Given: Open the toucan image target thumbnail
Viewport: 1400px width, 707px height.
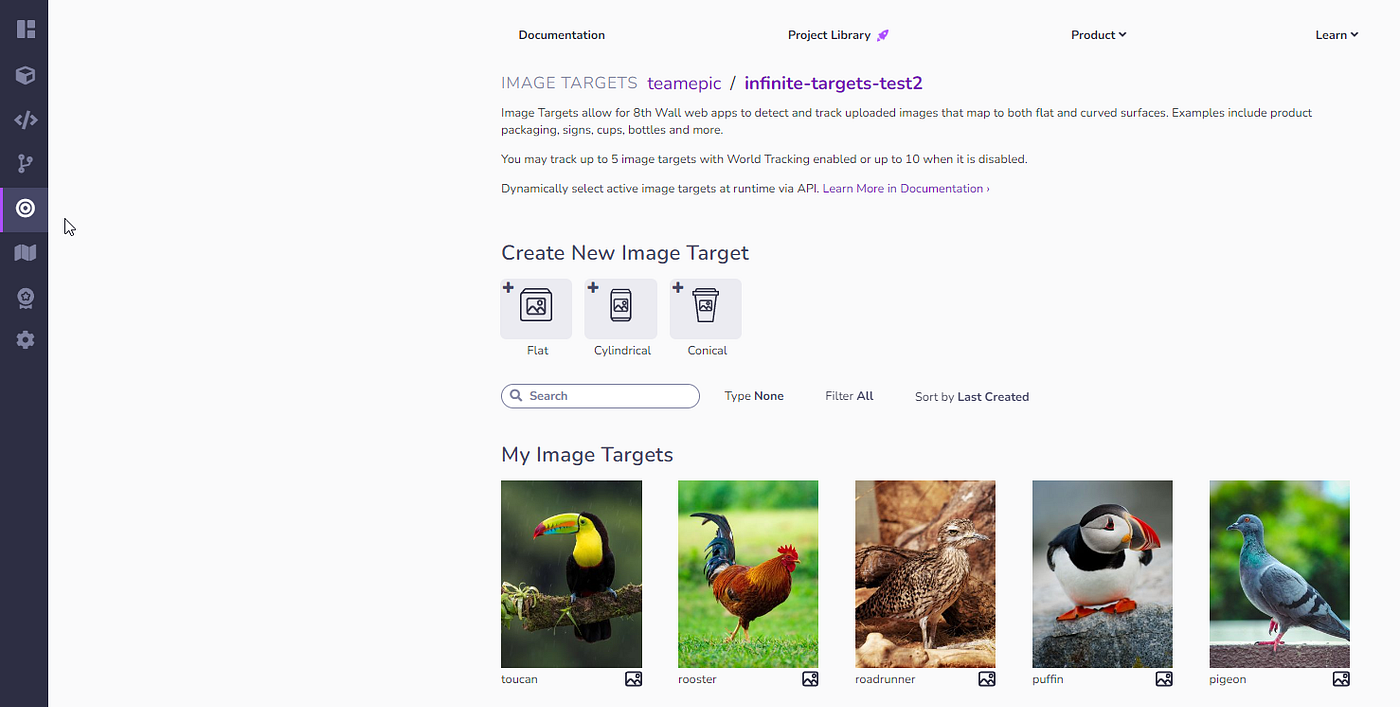Looking at the screenshot, I should (x=571, y=574).
